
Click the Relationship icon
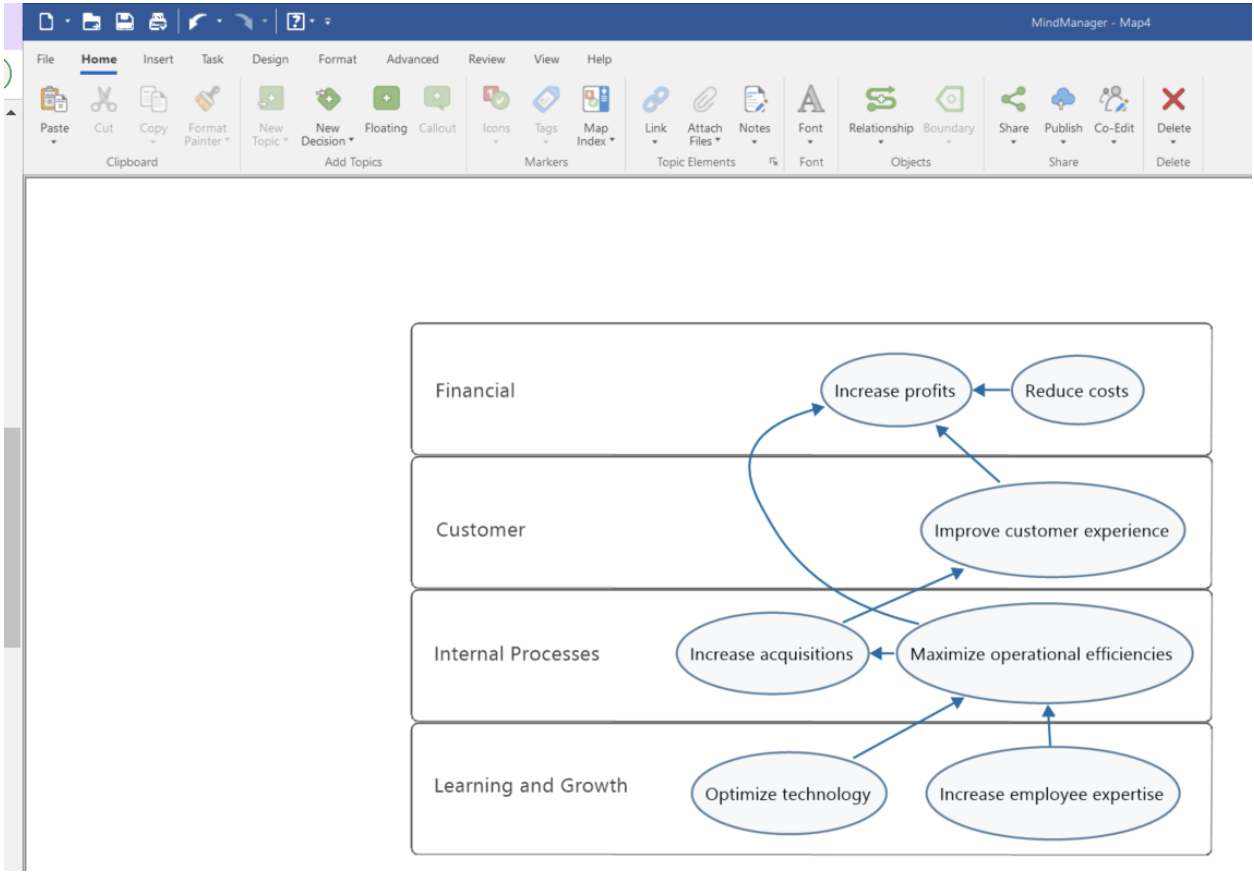(x=880, y=110)
